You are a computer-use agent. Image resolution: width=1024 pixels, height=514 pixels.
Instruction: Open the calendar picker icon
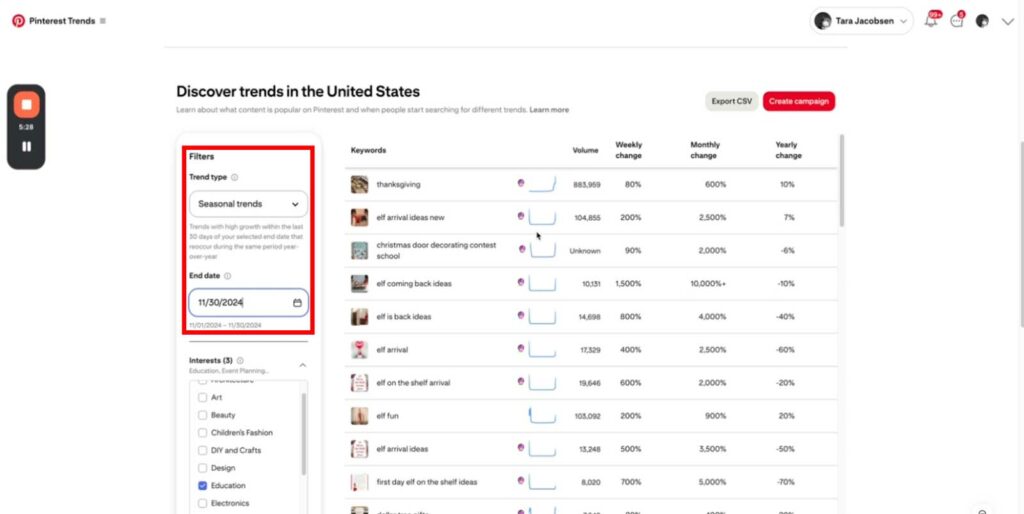pos(297,303)
